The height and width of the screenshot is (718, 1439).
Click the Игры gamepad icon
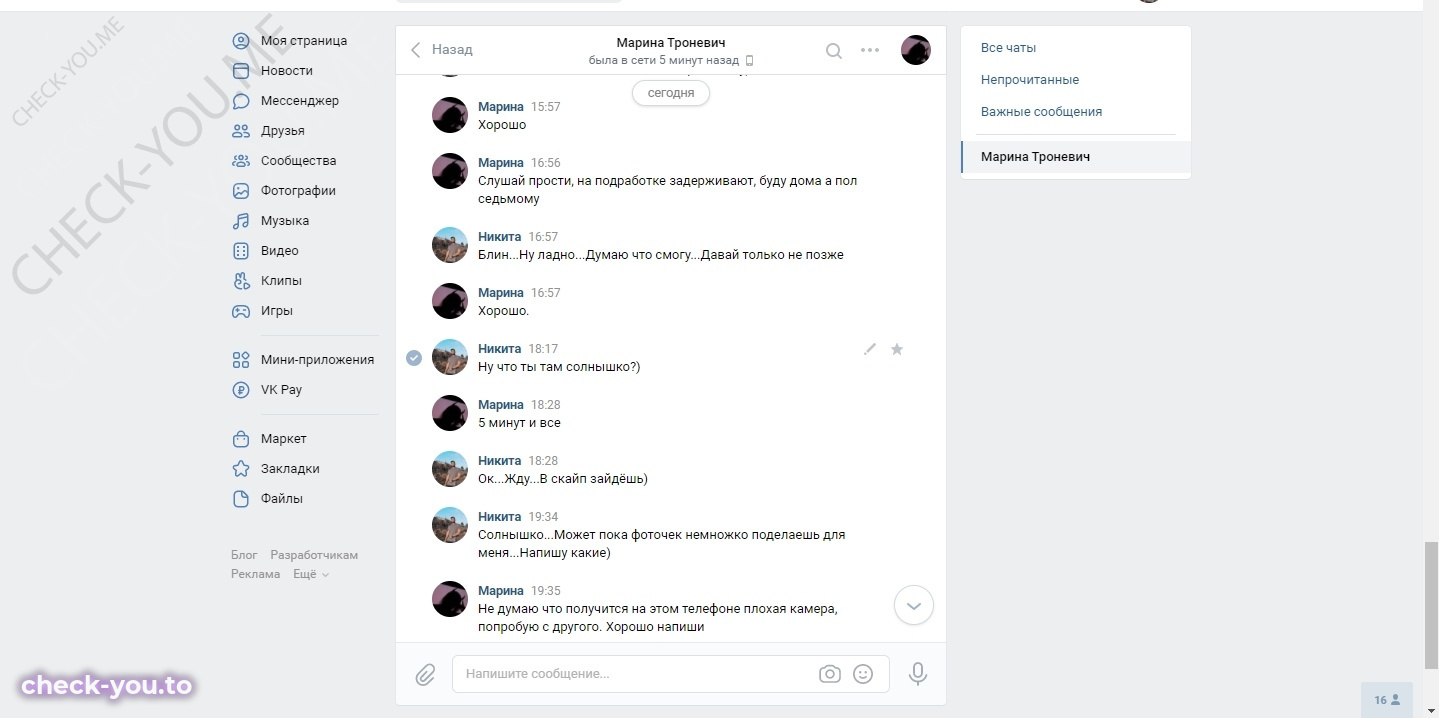coord(241,311)
